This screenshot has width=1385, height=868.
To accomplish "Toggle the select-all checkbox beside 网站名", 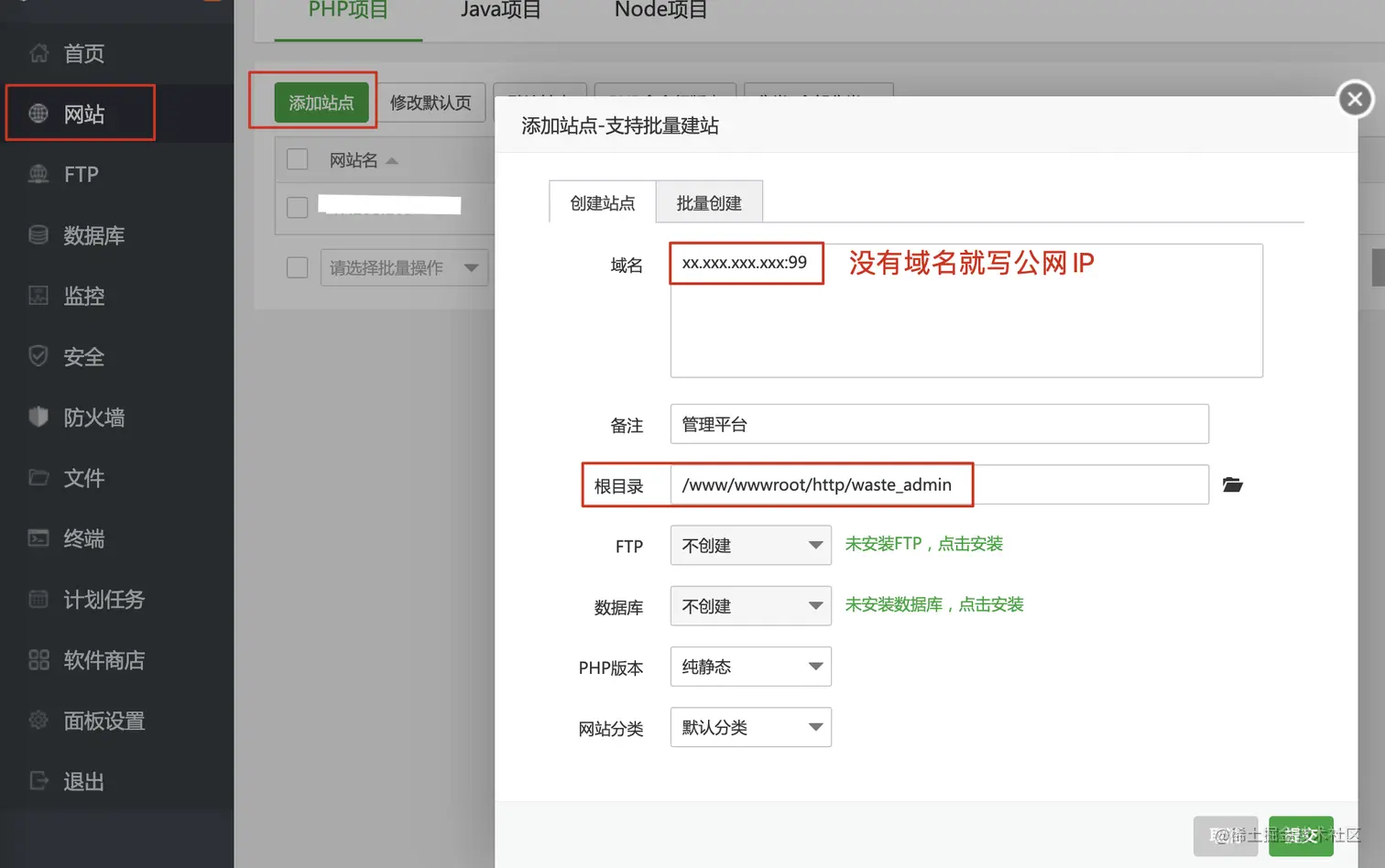I will (297, 159).
